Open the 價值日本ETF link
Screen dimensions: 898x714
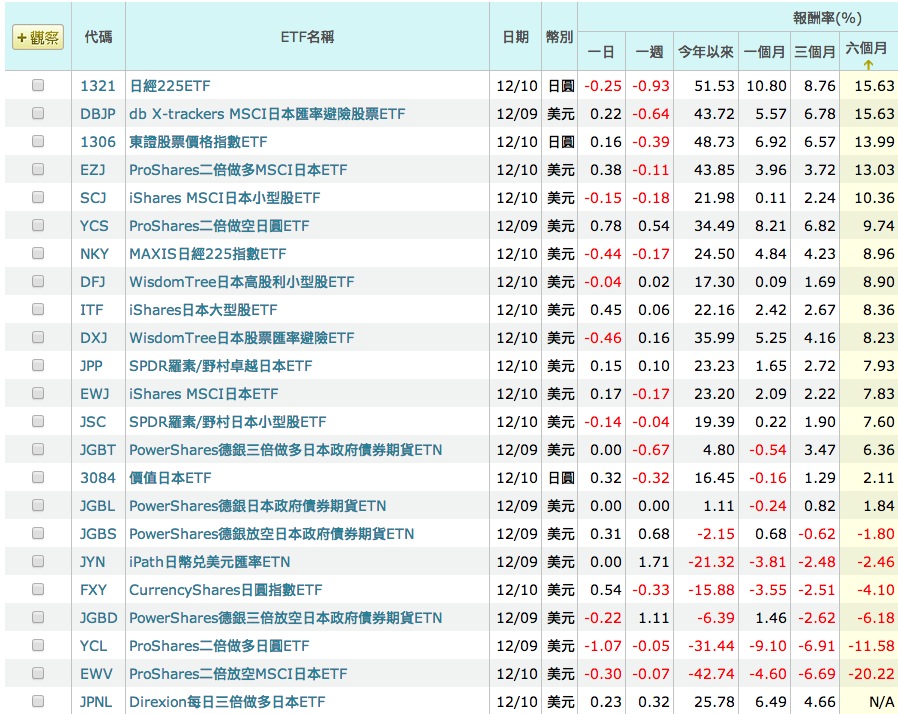click(x=171, y=478)
